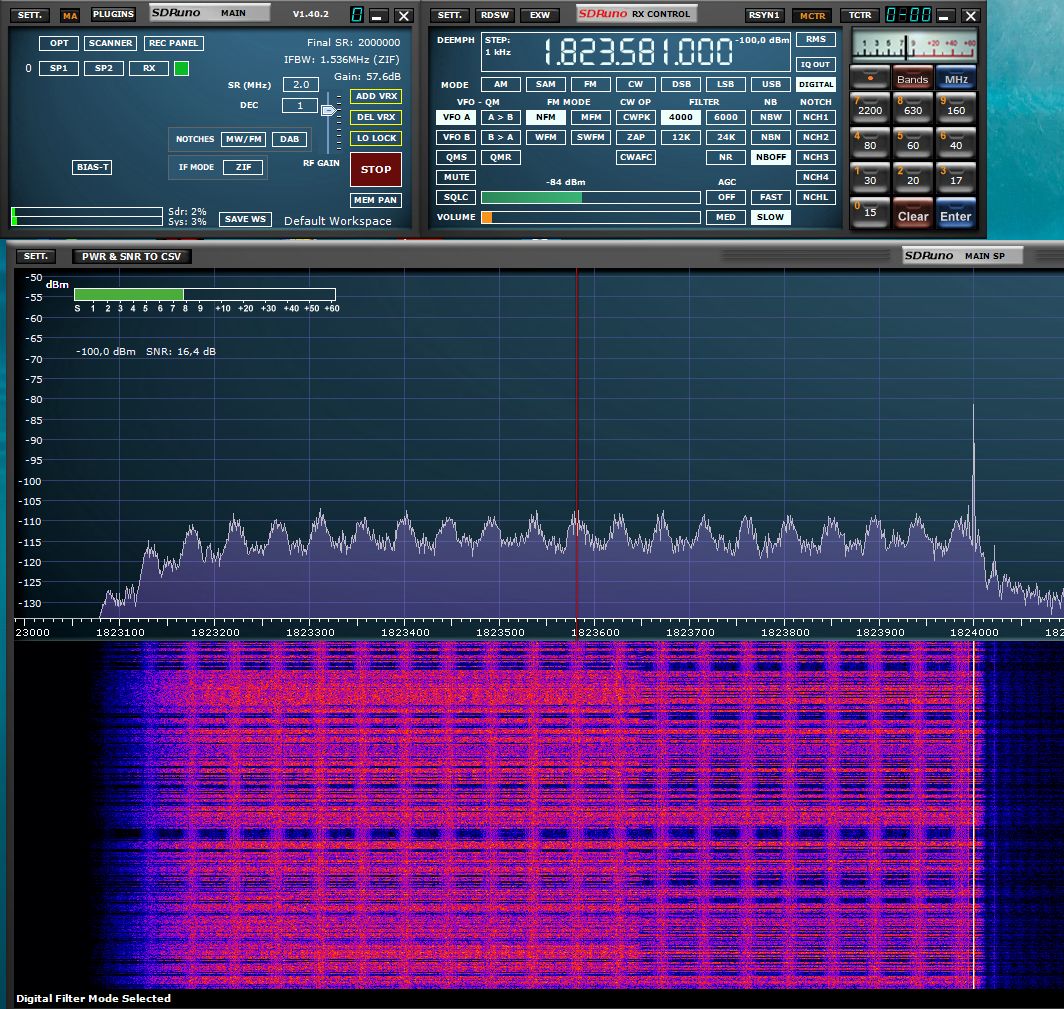
Task: Open the MEM PAN panel
Action: (375, 200)
